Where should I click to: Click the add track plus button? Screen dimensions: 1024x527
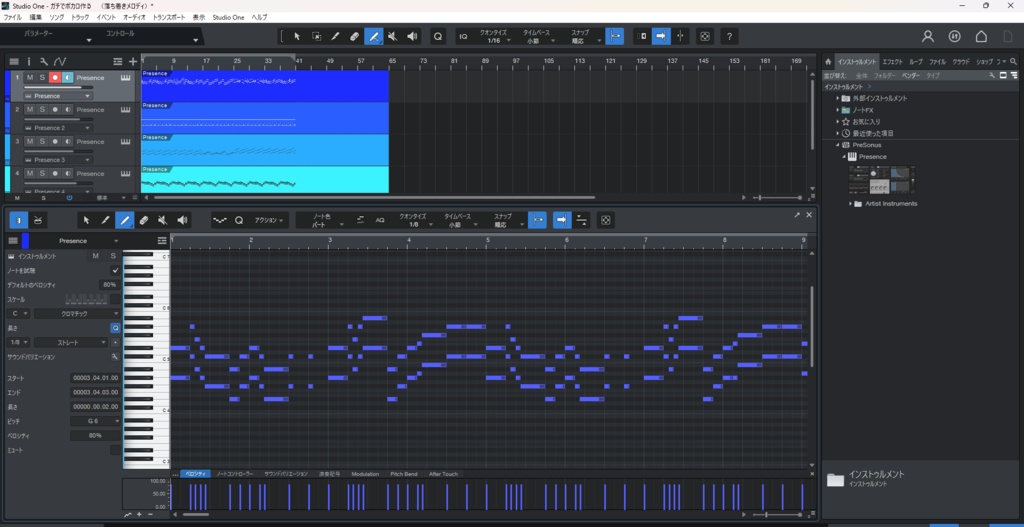(133, 61)
